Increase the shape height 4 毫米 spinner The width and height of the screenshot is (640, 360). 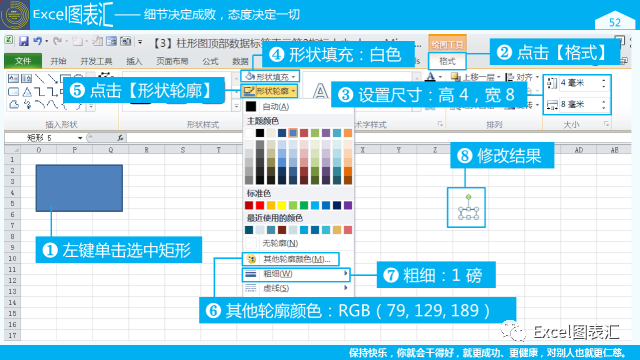point(604,80)
